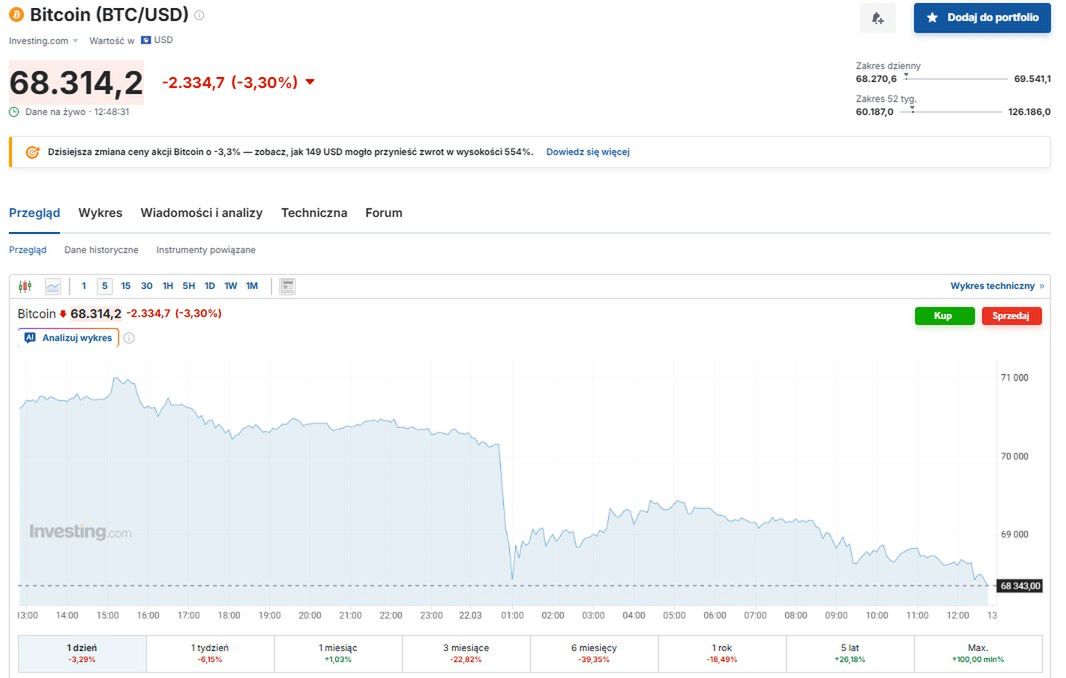Open the Investing.com source dropdown
The height and width of the screenshot is (678, 1066).
click(x=41, y=40)
